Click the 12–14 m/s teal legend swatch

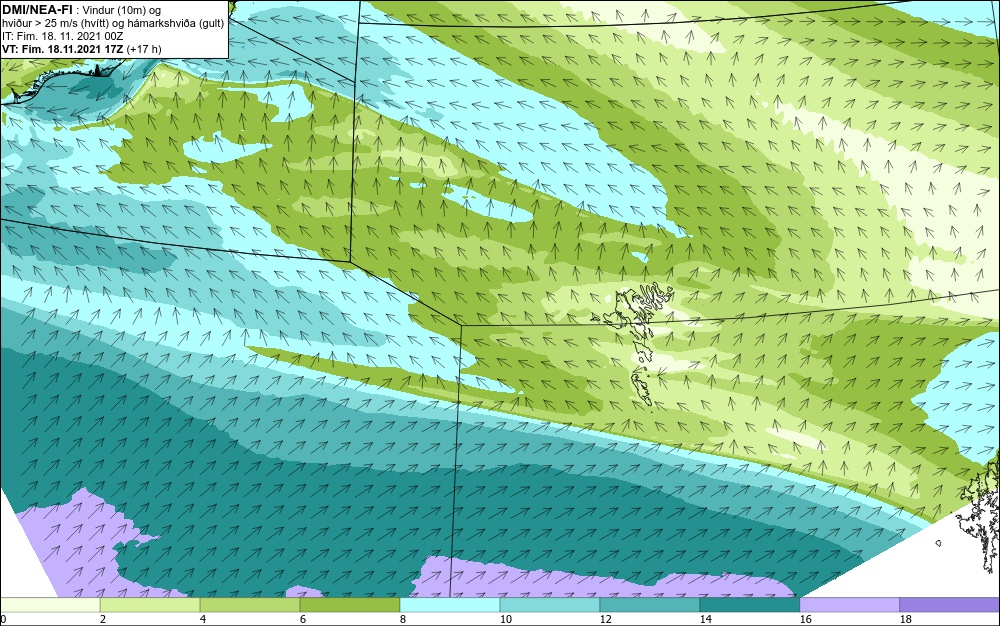(650, 605)
